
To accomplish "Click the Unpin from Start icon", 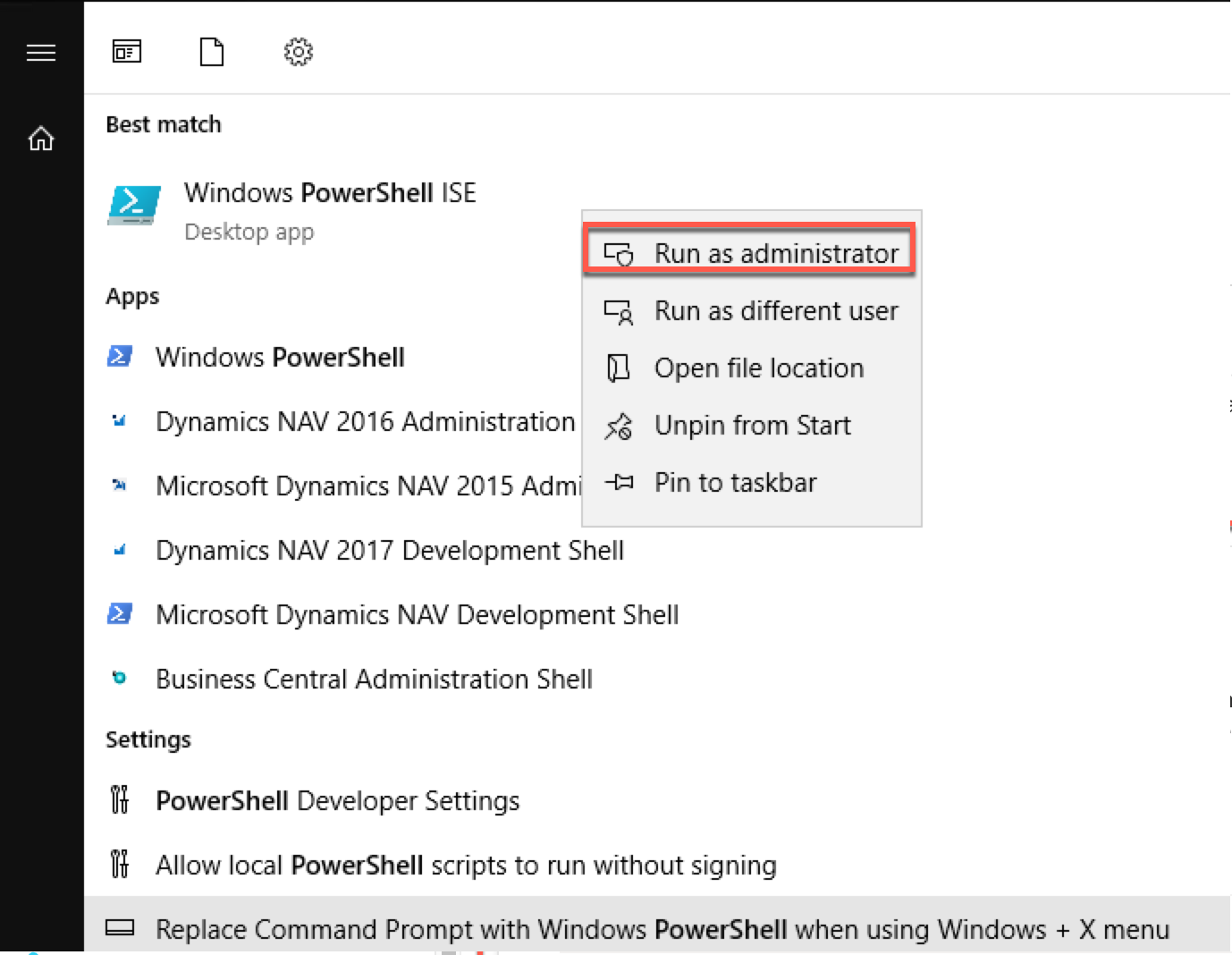I will coord(619,426).
